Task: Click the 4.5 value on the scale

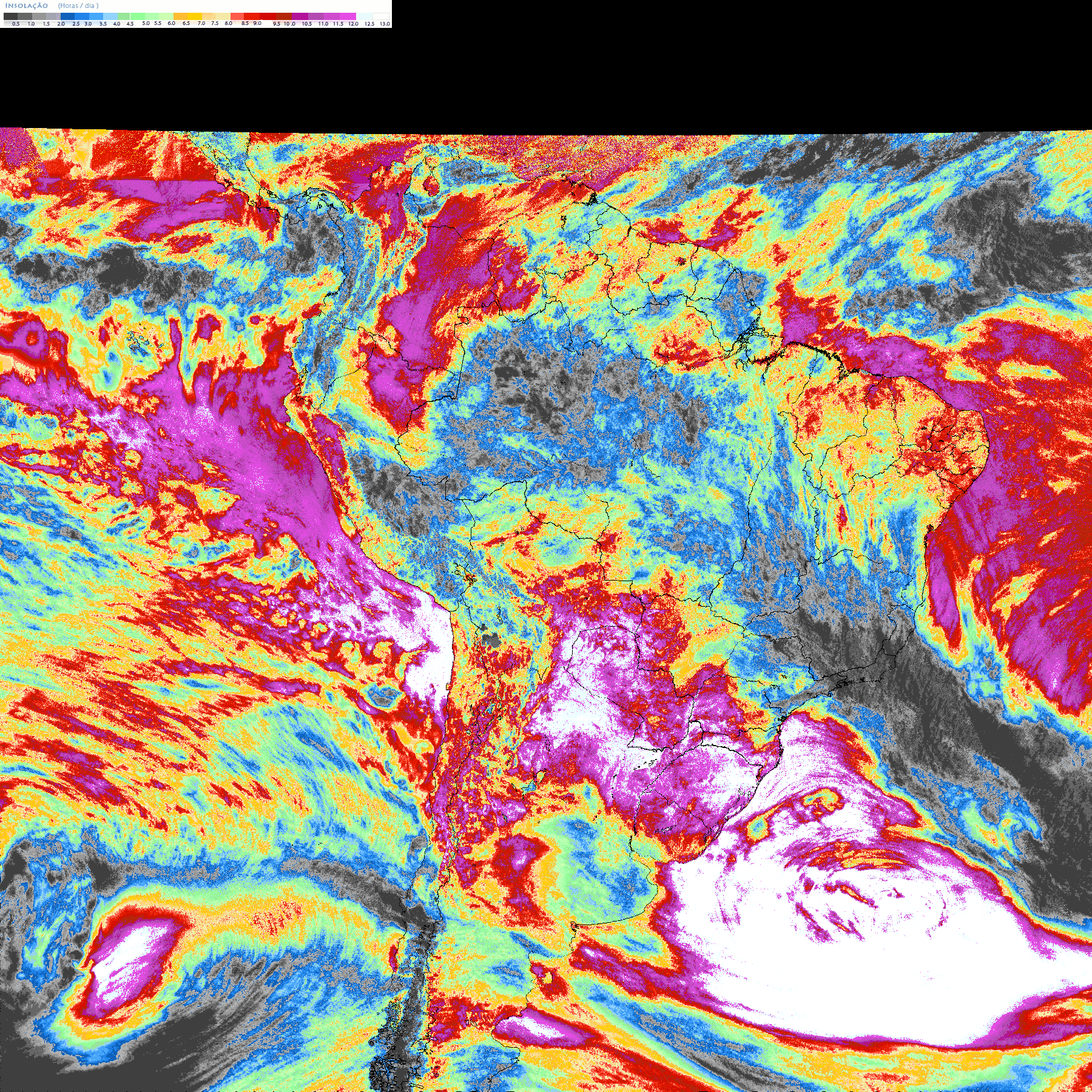Action: click(130, 24)
